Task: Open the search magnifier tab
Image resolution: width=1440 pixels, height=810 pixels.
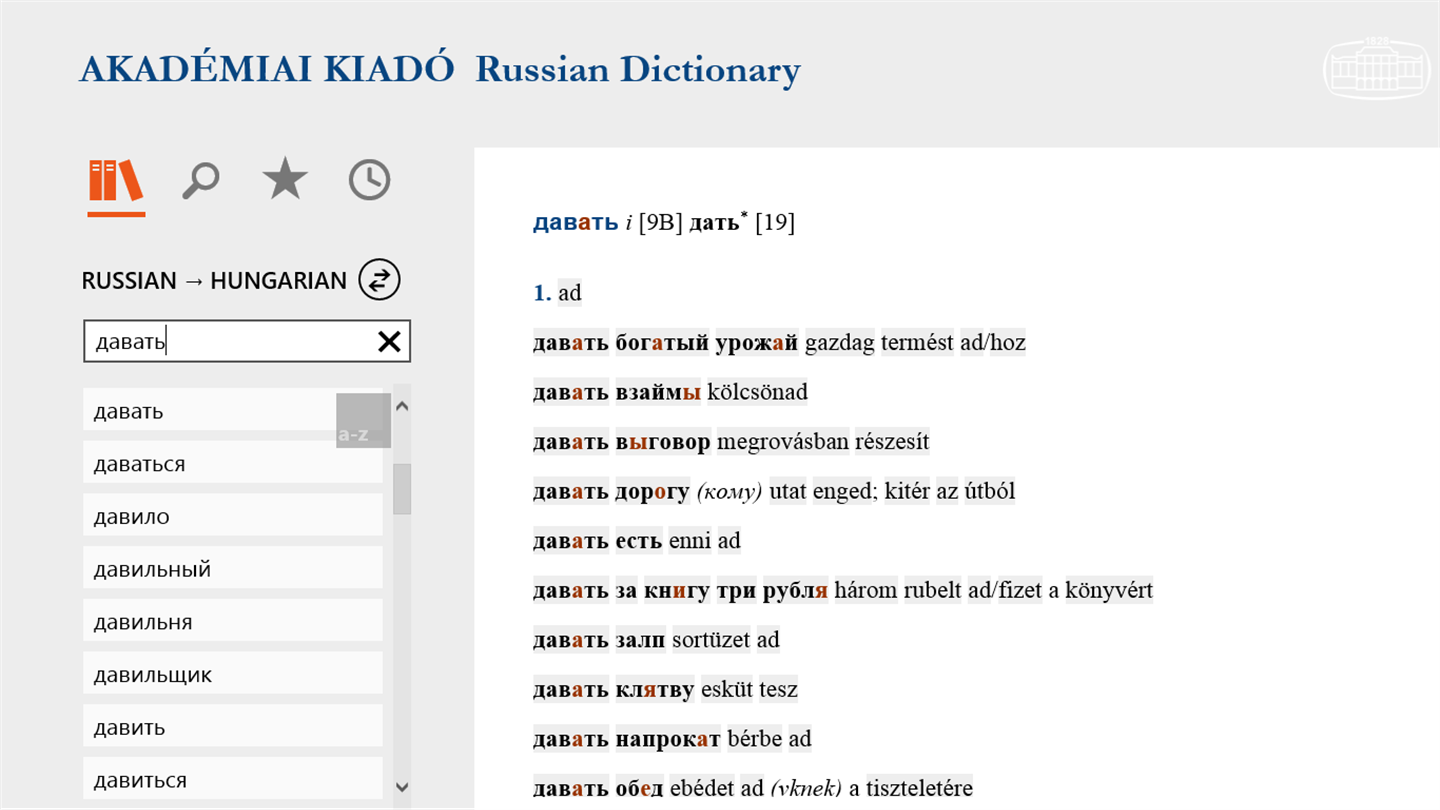Action: click(x=201, y=181)
